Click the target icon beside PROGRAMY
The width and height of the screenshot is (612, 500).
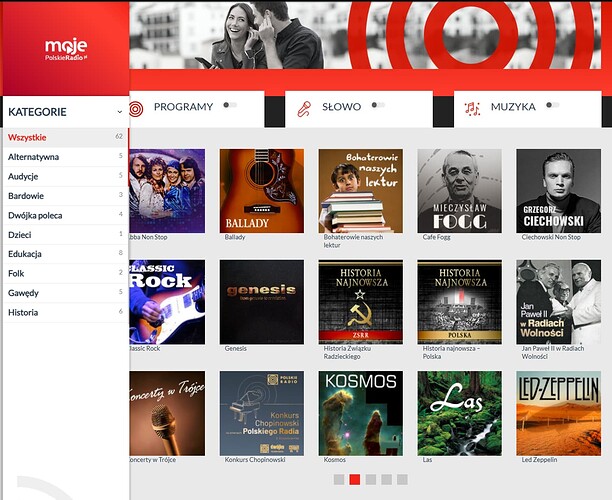137,108
